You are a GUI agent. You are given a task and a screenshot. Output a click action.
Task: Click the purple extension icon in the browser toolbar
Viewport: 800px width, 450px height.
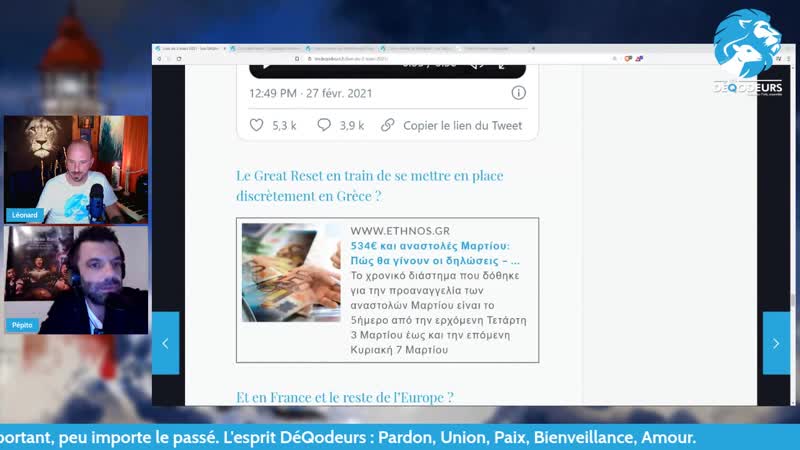pyautogui.click(x=639, y=59)
